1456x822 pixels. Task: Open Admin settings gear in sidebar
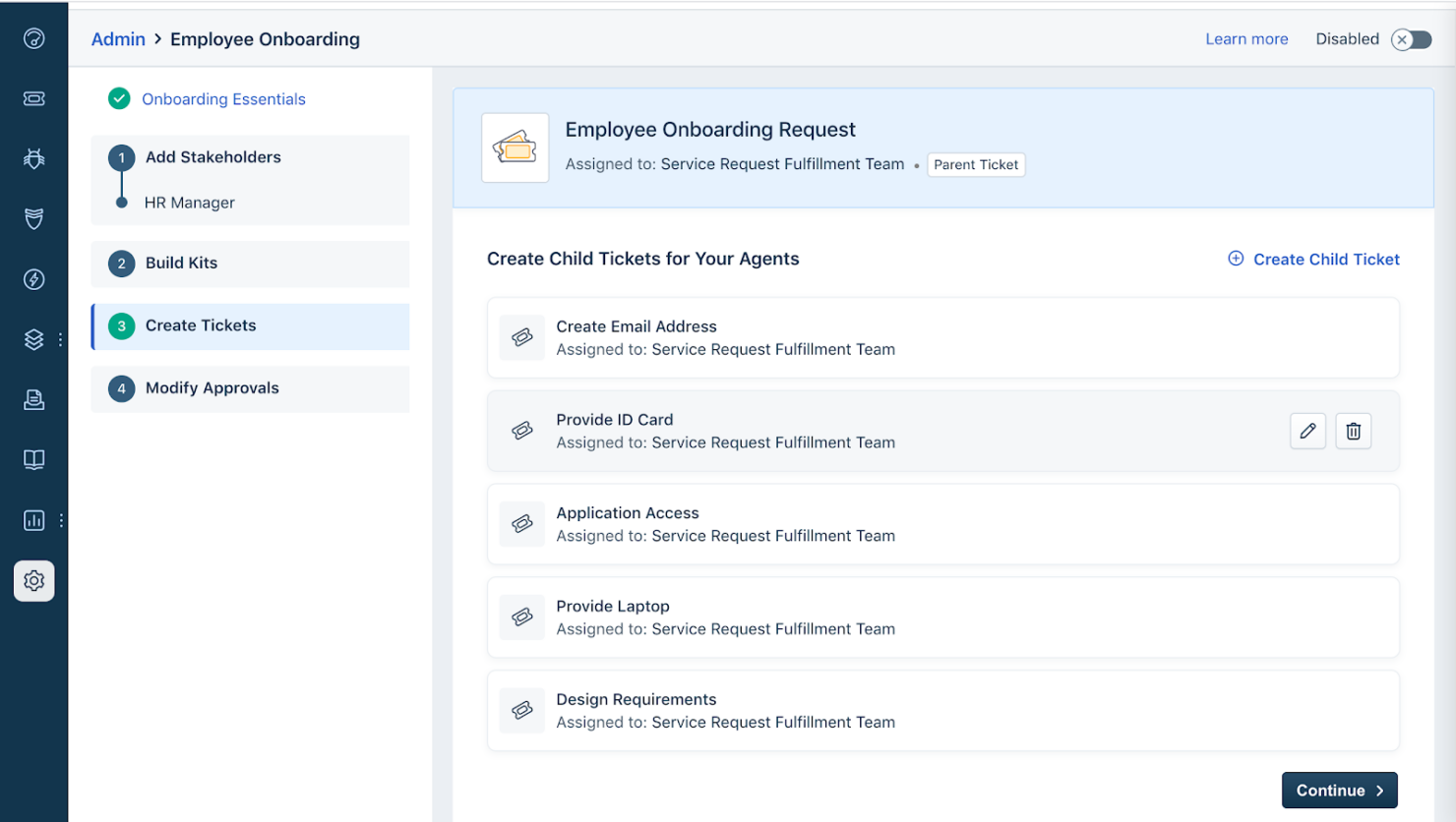(34, 580)
